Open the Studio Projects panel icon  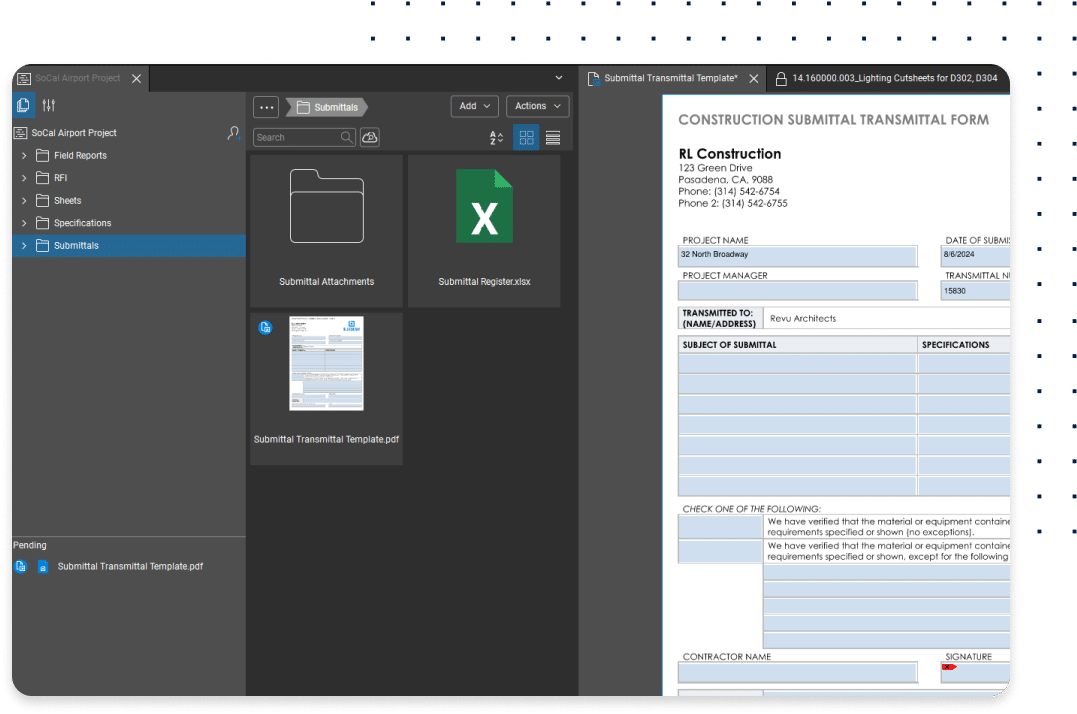23,105
